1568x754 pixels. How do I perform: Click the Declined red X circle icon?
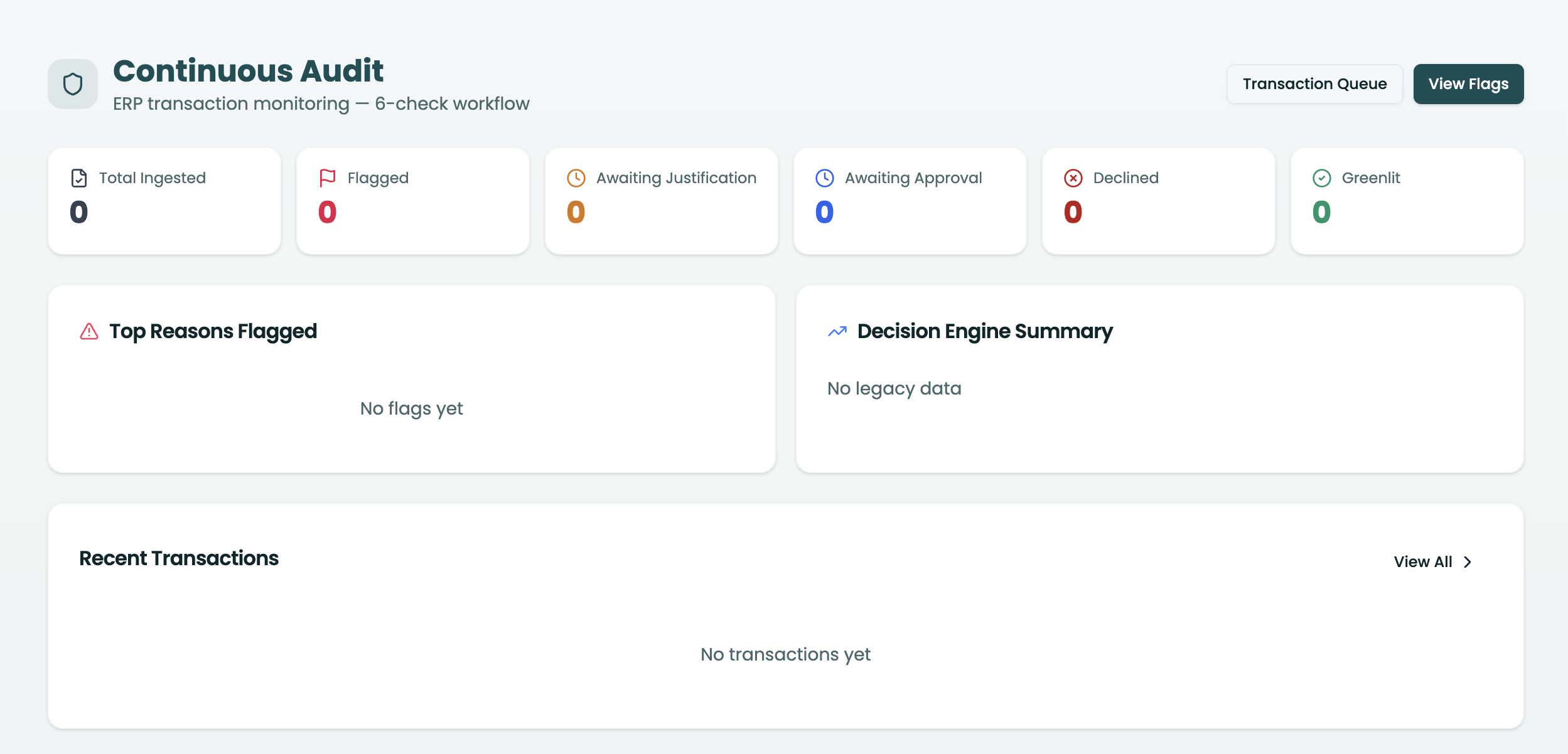point(1073,178)
